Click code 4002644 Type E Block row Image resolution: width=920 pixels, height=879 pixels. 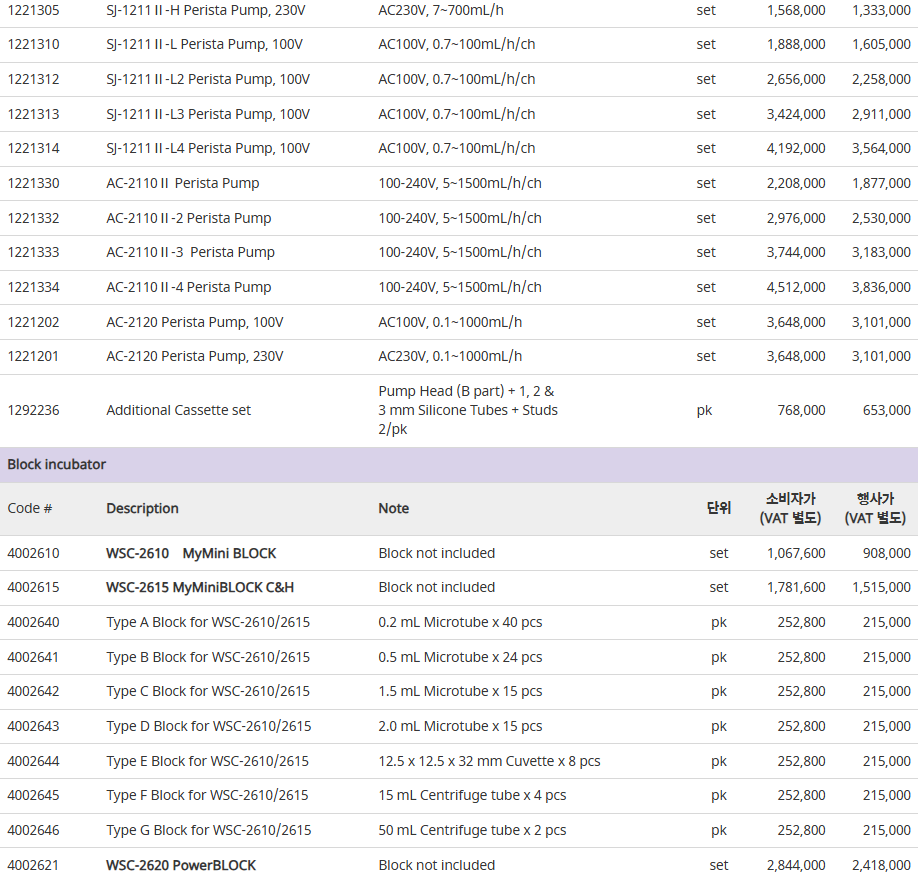(459, 762)
